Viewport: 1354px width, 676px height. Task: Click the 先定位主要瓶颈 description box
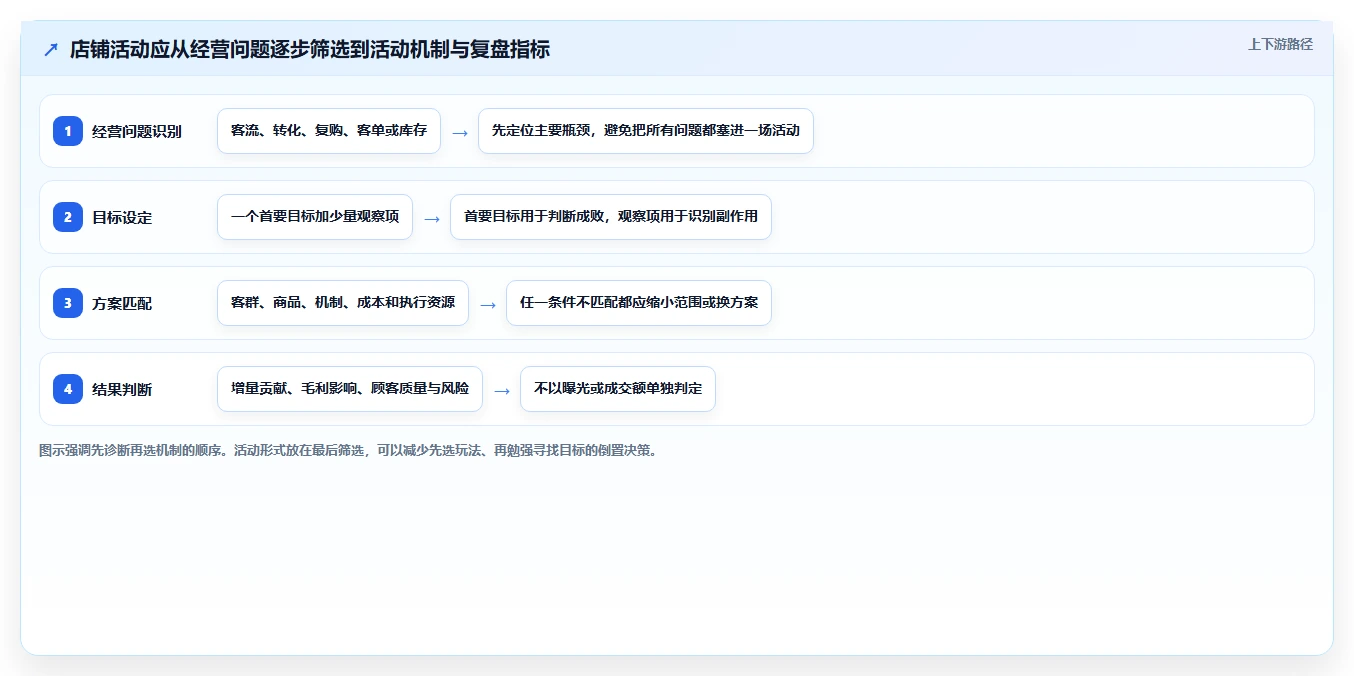[646, 131]
